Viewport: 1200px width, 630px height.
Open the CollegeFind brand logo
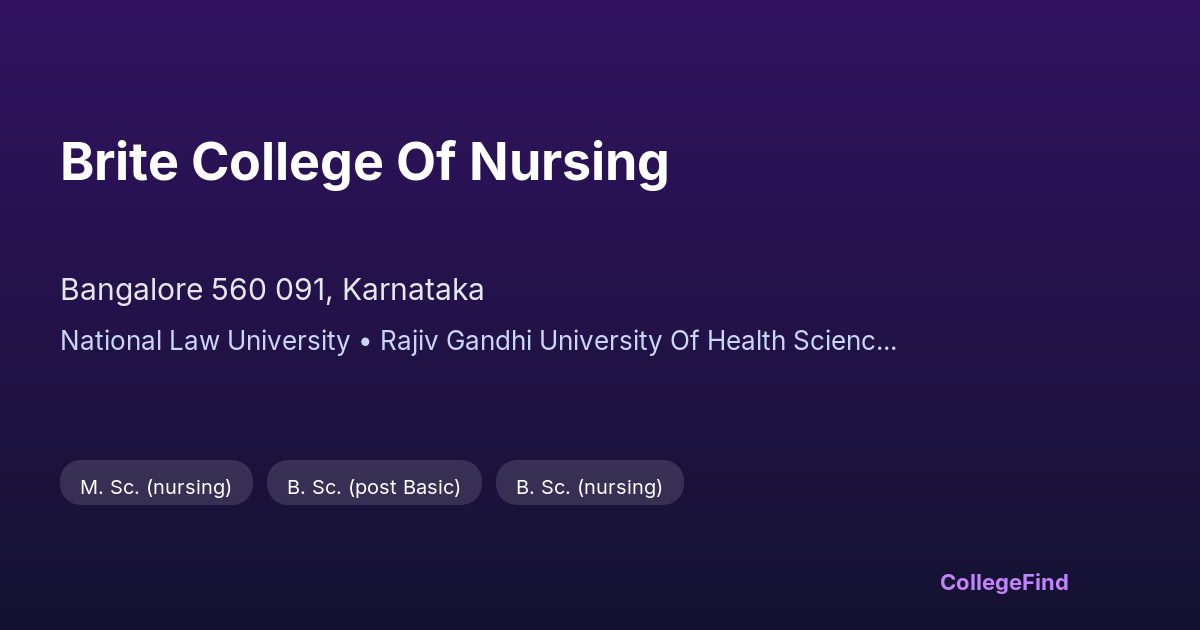(x=1004, y=582)
